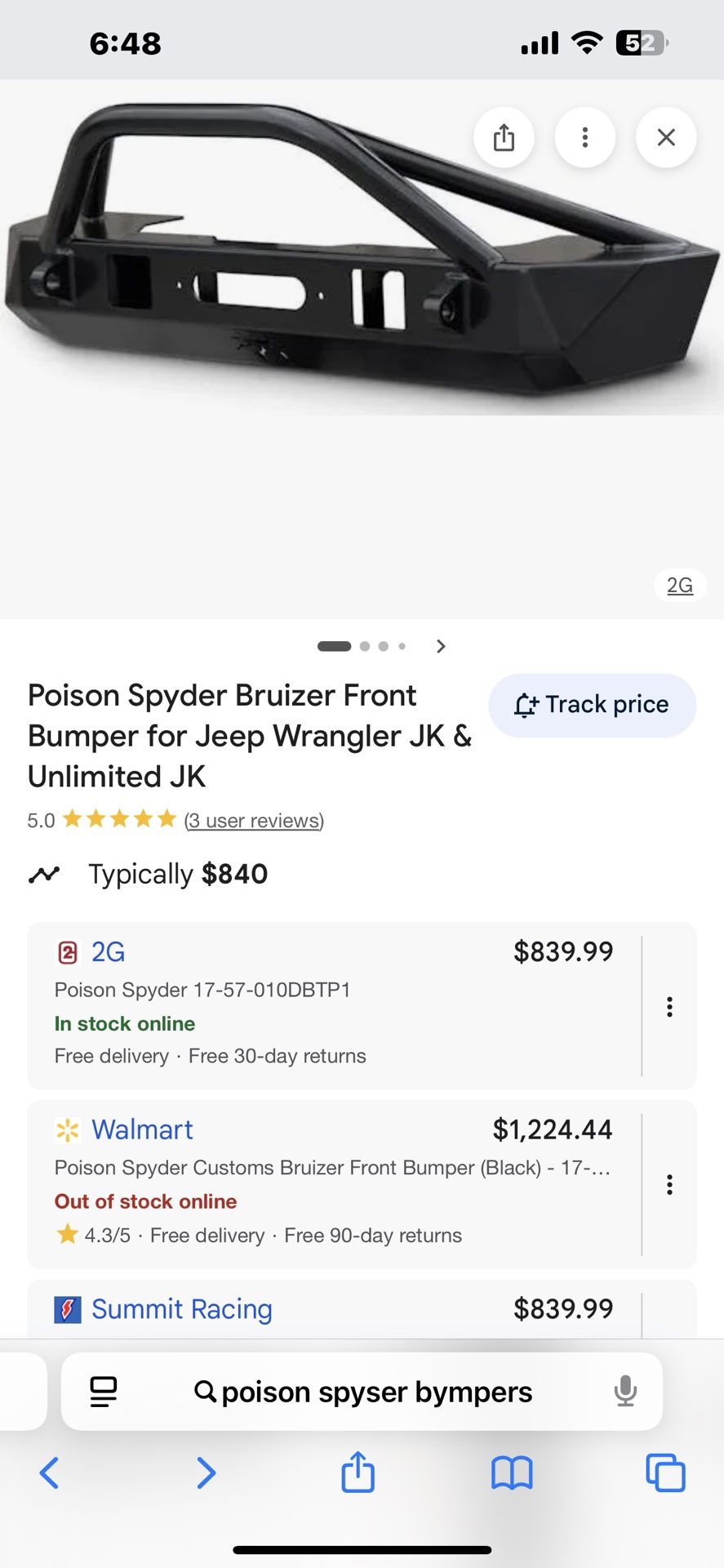Tap the microphone voice search icon
The width and height of the screenshot is (724, 1568).
(x=625, y=1392)
